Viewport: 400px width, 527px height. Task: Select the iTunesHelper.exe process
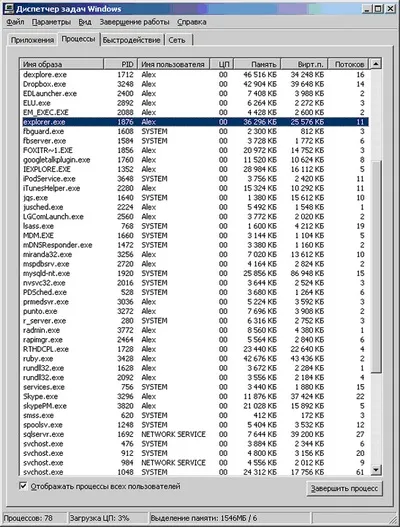[x=194, y=188]
